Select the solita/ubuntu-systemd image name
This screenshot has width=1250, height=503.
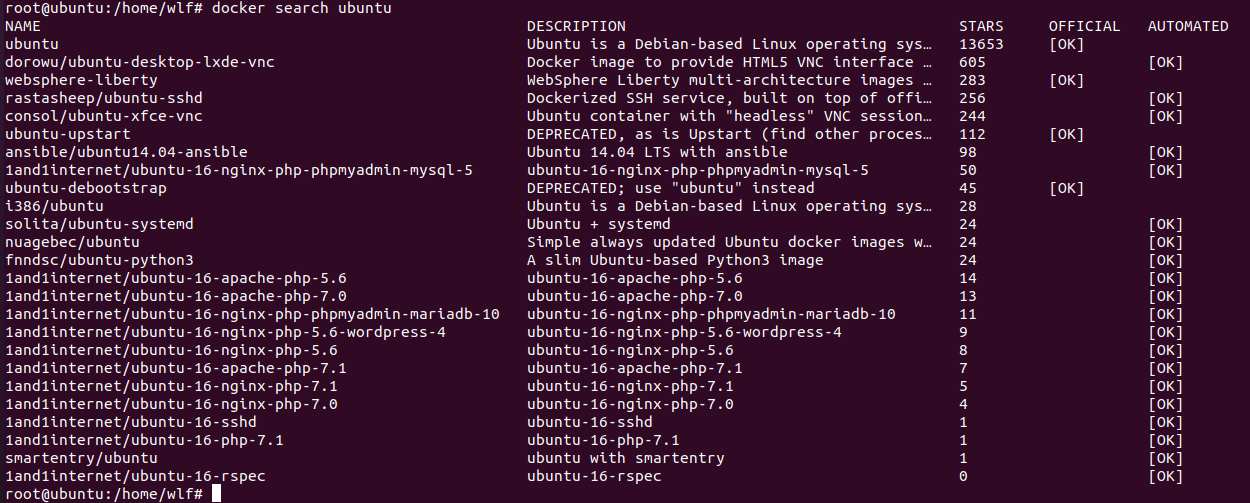click(100, 225)
